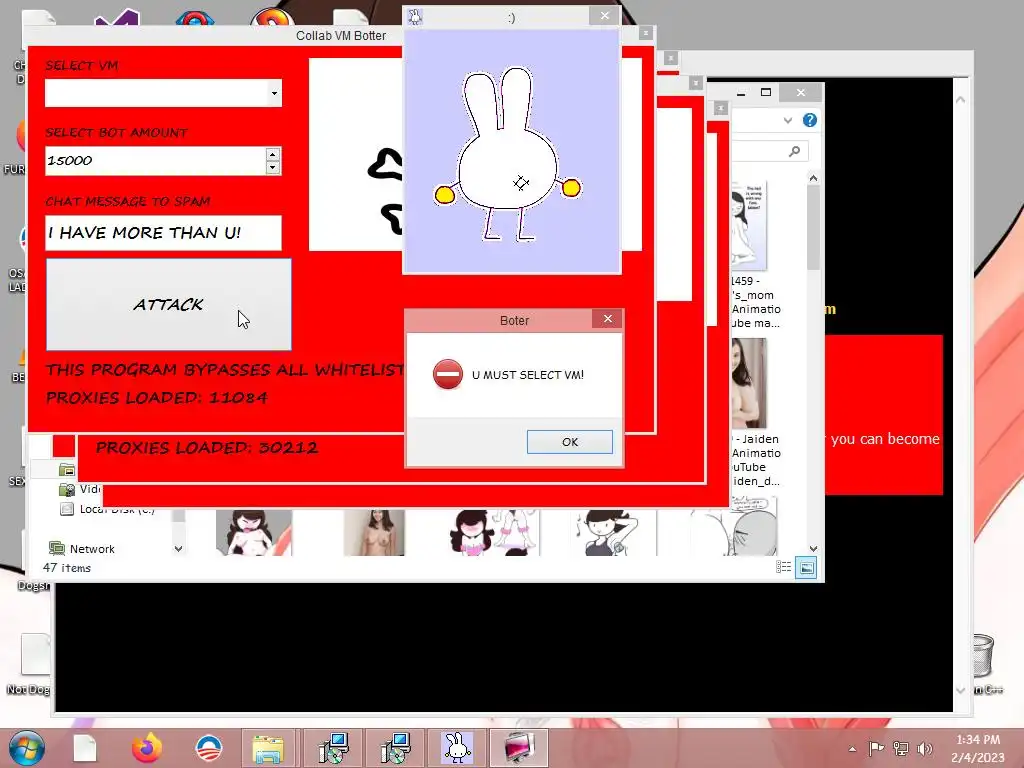
Task: Click the bot amount field showing 15000
Action: [155, 161]
